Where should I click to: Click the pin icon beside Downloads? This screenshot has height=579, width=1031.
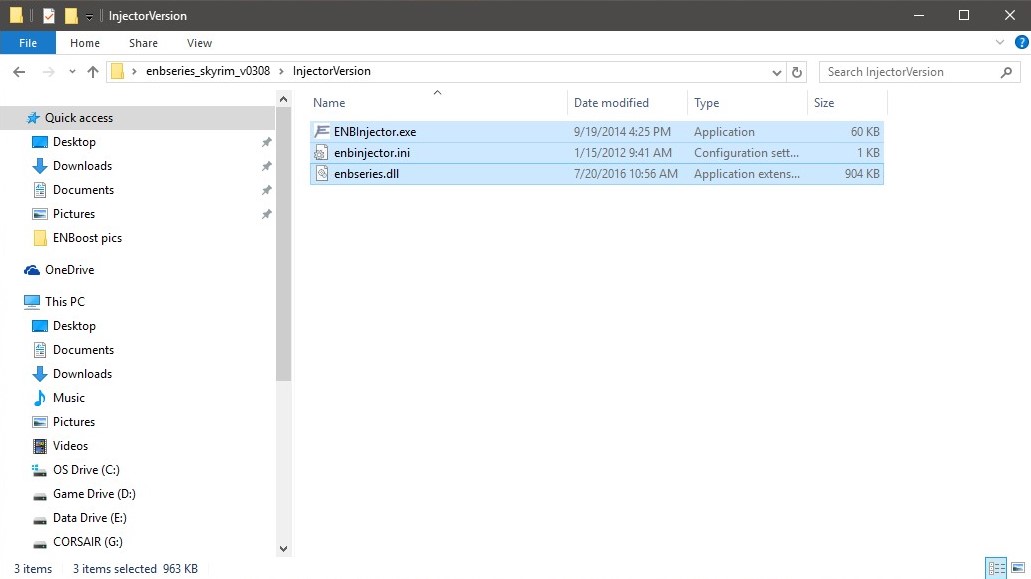click(x=266, y=166)
